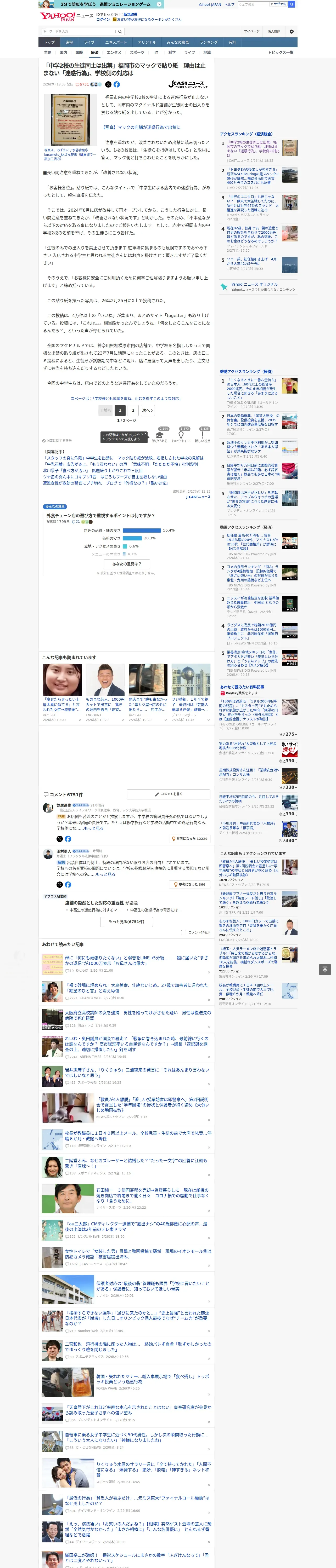Open the 'マイページ' link
This screenshot has height=1568, width=336.
(x=252, y=31)
